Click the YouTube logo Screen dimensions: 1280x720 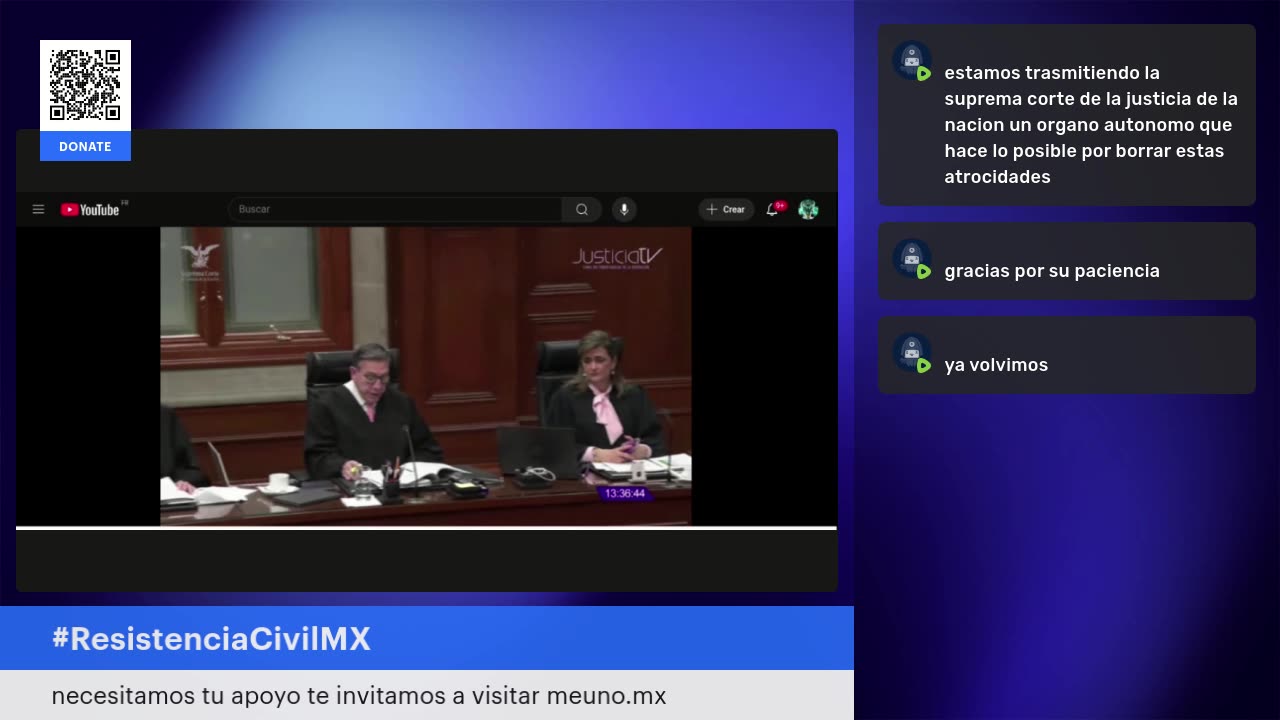92,209
